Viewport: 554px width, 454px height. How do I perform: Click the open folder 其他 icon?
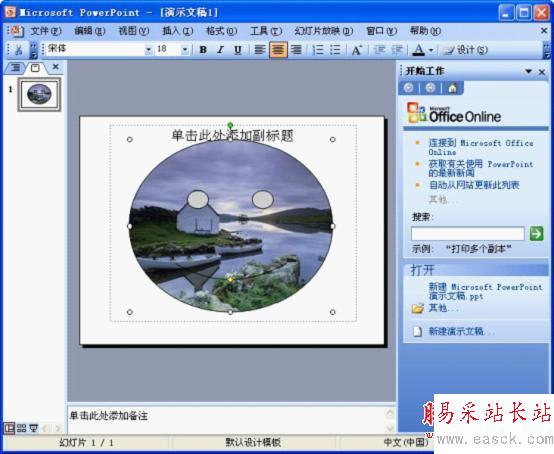tap(417, 308)
